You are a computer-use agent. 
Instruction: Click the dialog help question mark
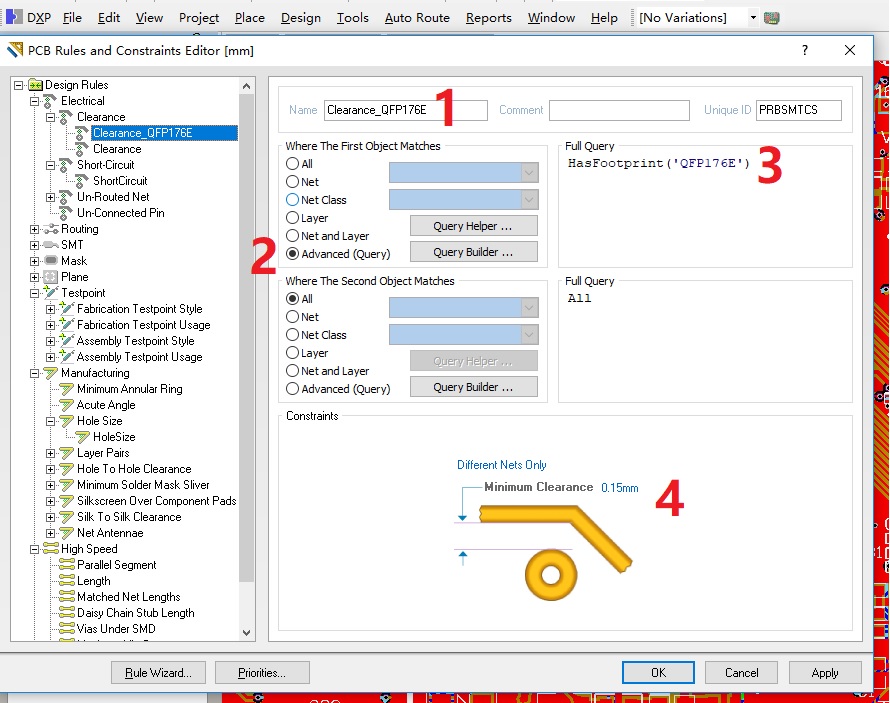tap(804, 50)
